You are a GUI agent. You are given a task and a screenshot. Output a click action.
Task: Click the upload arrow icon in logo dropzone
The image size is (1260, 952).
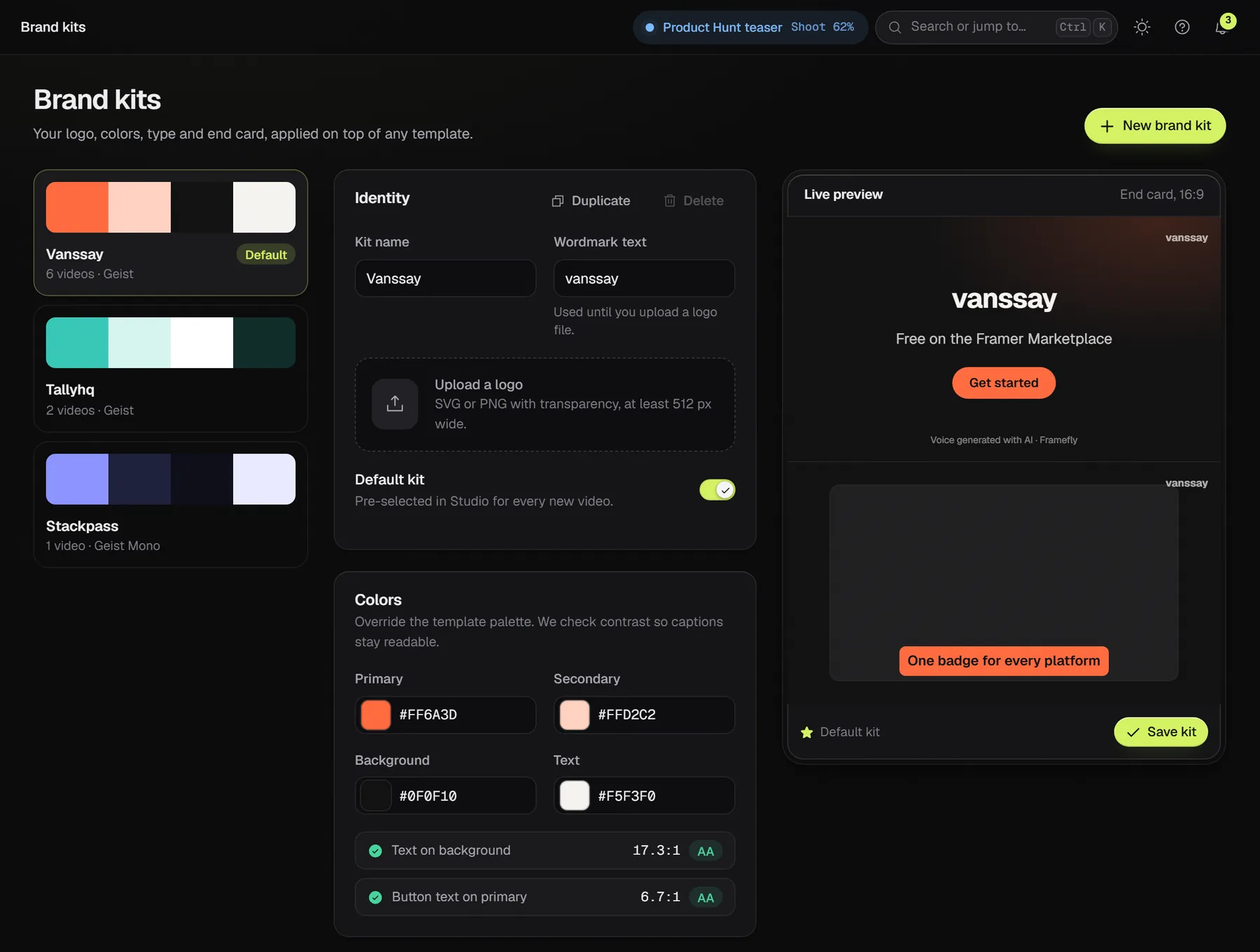tap(395, 404)
